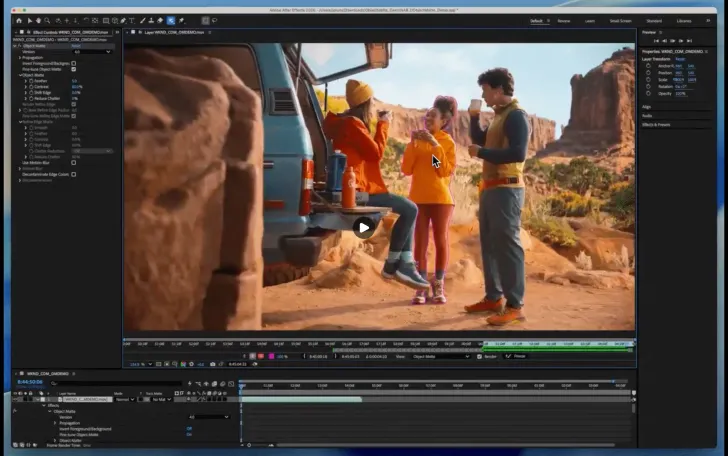Click the snapshot camera icon below viewer
Image resolution: width=728 pixels, height=456 pixels.
click(x=213, y=364)
